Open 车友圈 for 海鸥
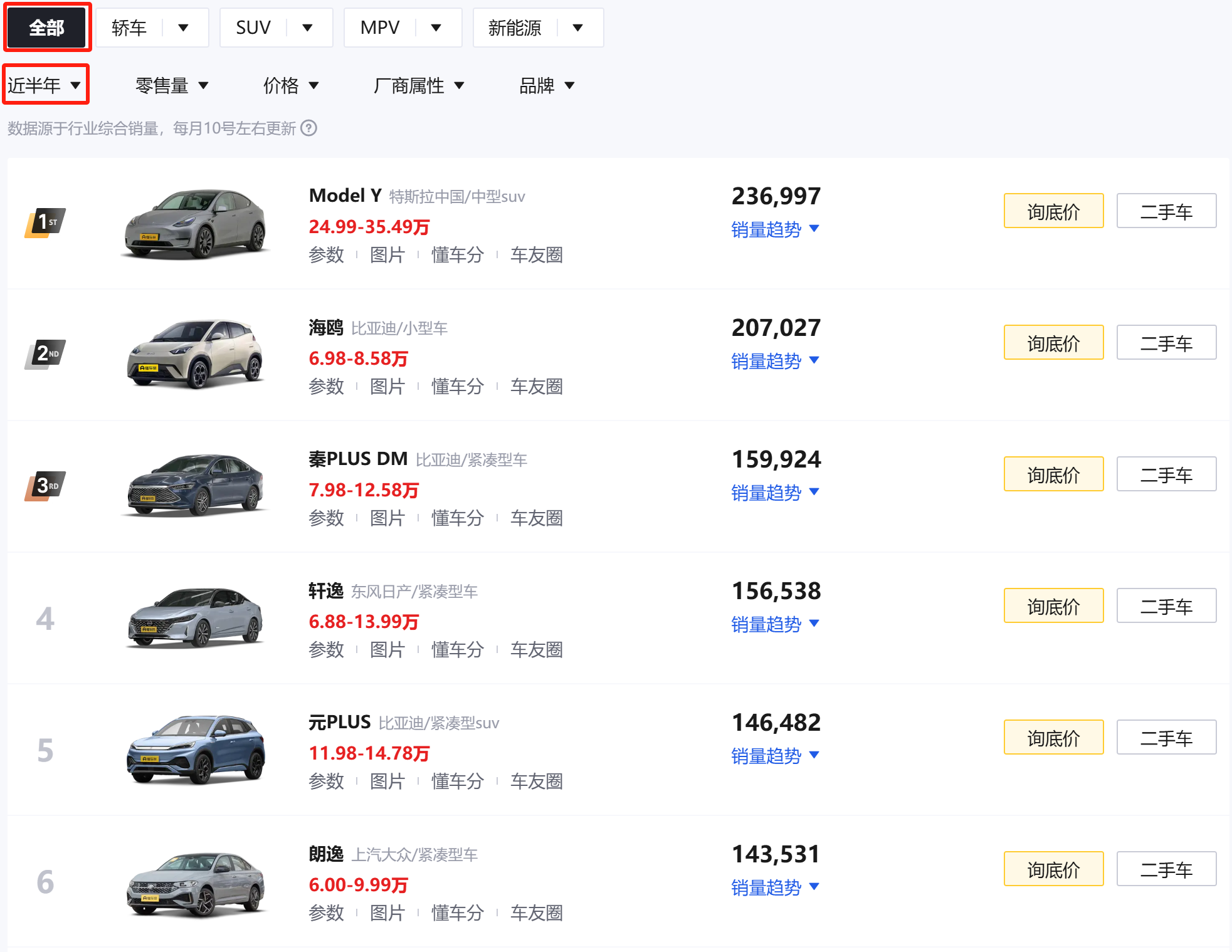The height and width of the screenshot is (952, 1232). [x=537, y=387]
